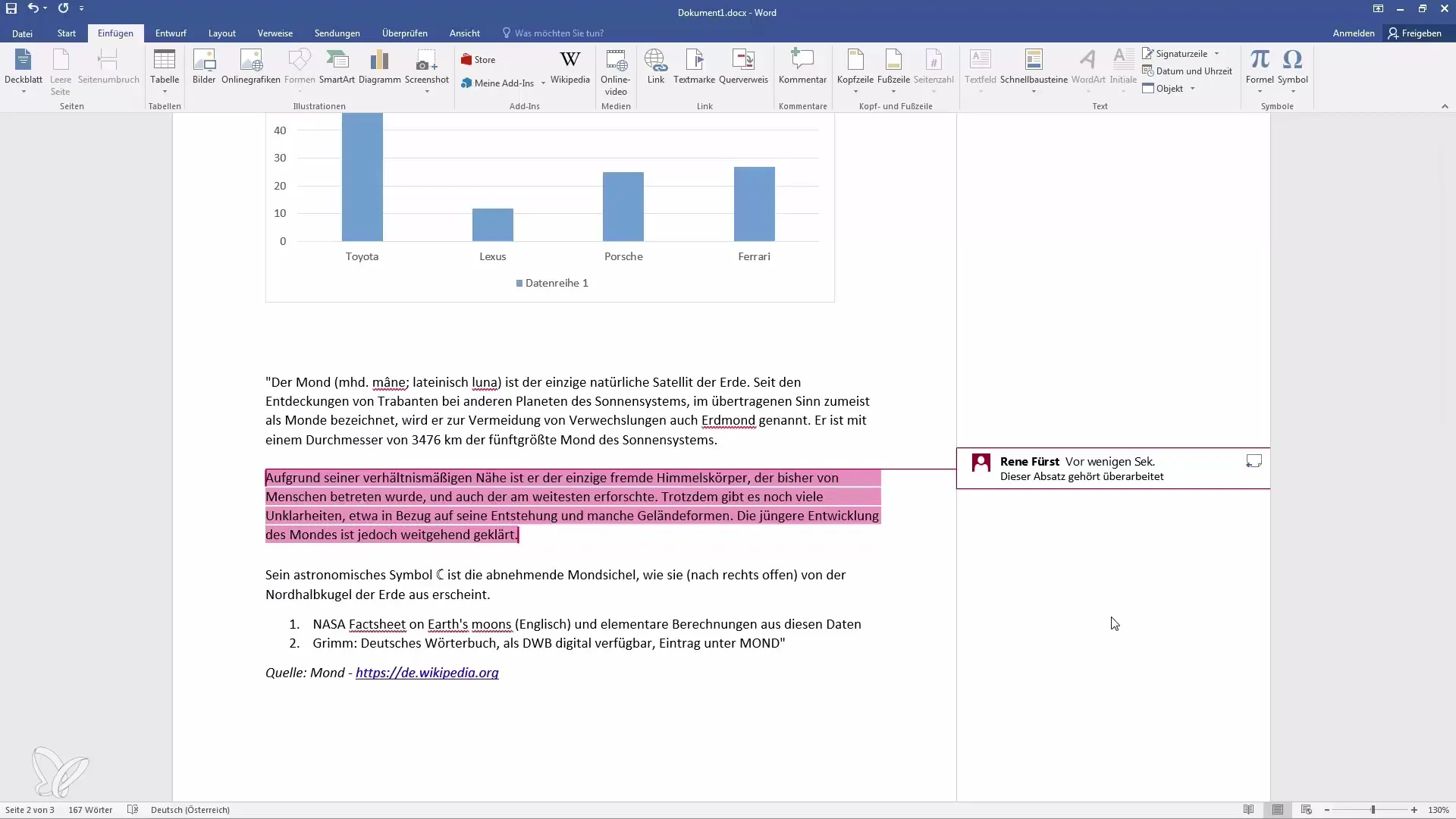The image size is (1456, 819).
Task: Click Anmelden to sign in
Action: [1354, 33]
